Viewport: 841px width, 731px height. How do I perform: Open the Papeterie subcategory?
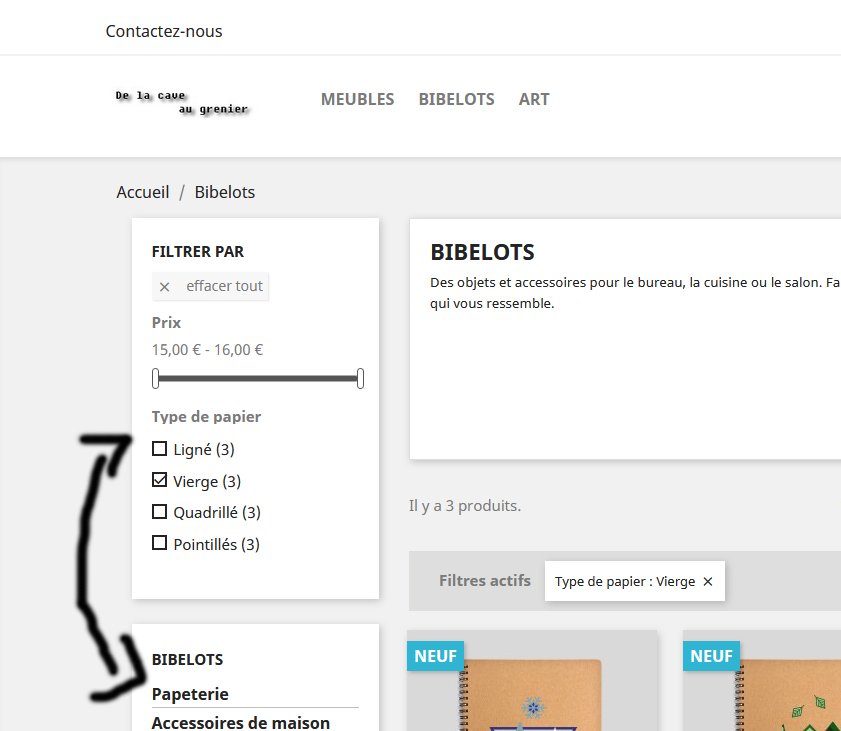(x=190, y=694)
